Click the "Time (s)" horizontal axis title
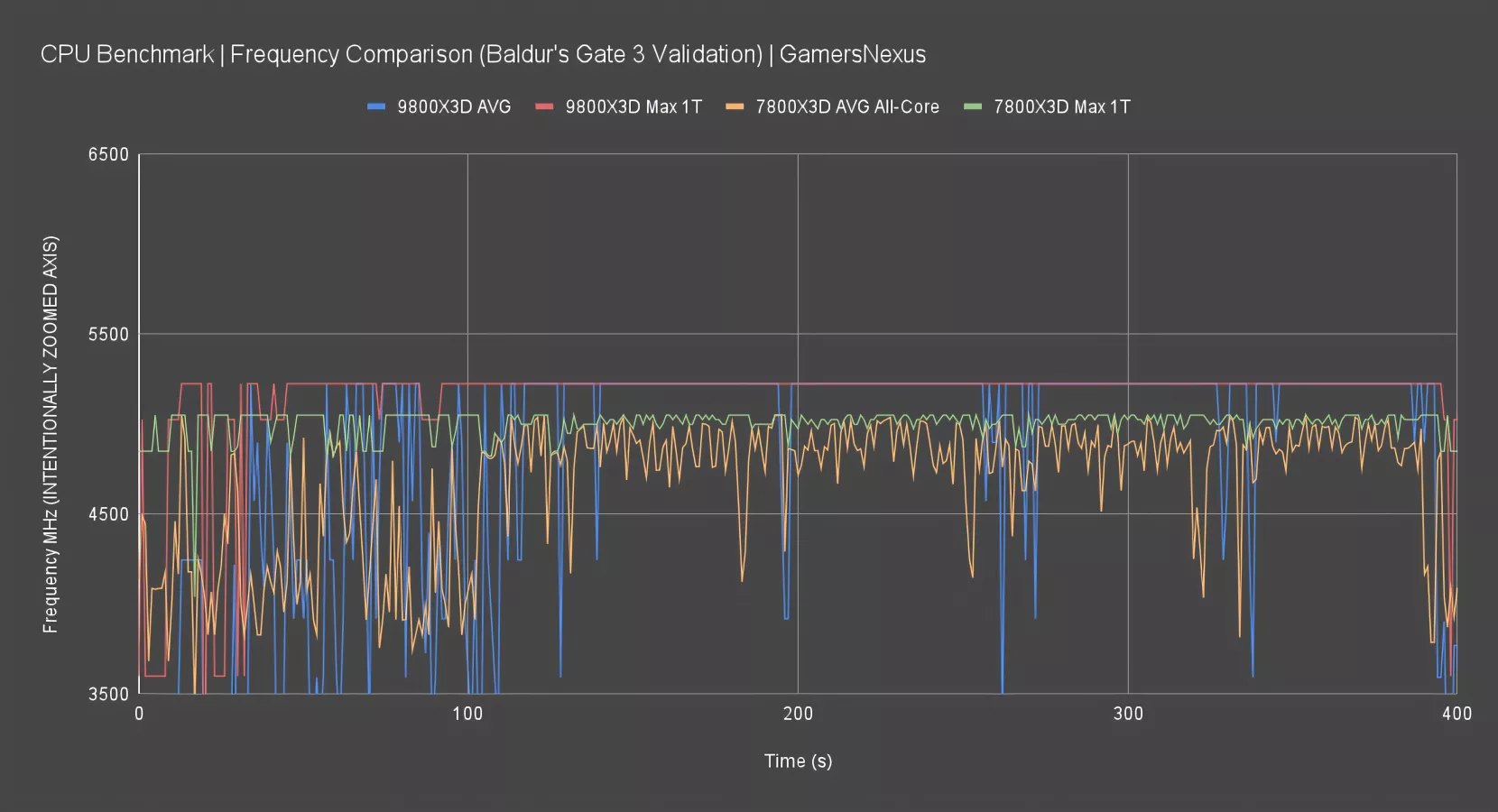 pyautogui.click(x=798, y=761)
